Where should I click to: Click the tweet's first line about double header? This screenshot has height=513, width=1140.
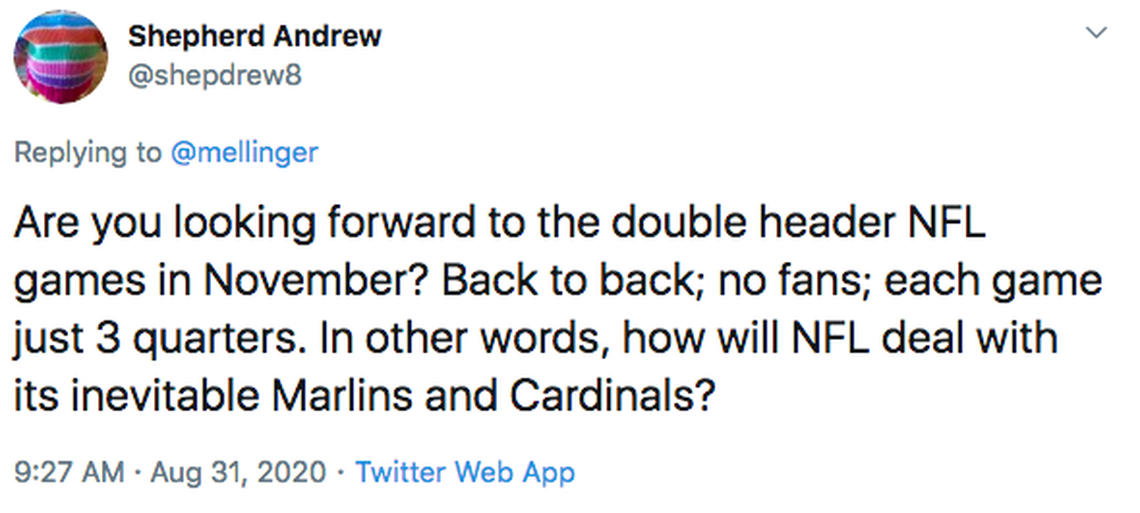[500, 224]
